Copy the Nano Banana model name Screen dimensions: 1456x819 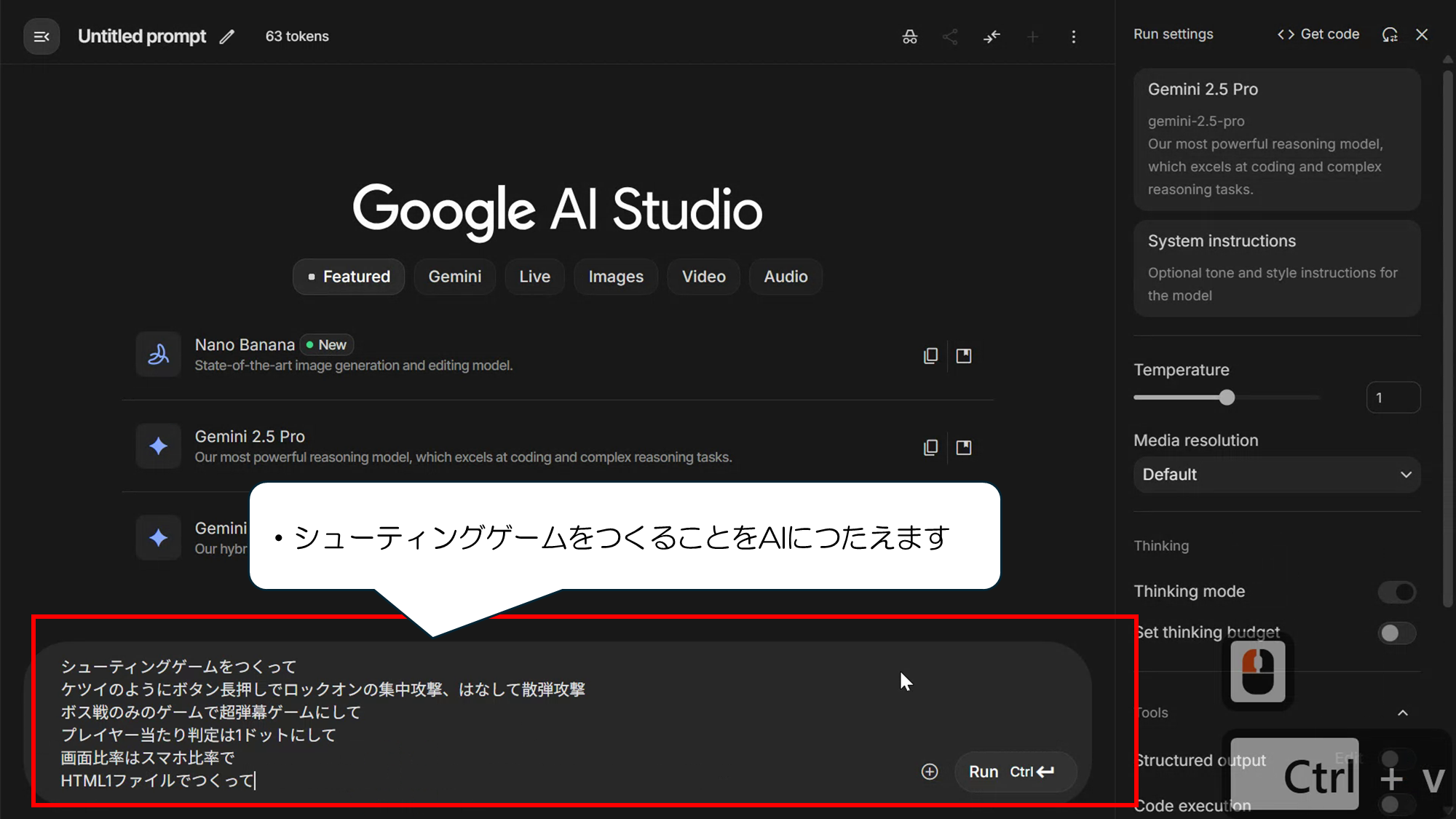(930, 356)
